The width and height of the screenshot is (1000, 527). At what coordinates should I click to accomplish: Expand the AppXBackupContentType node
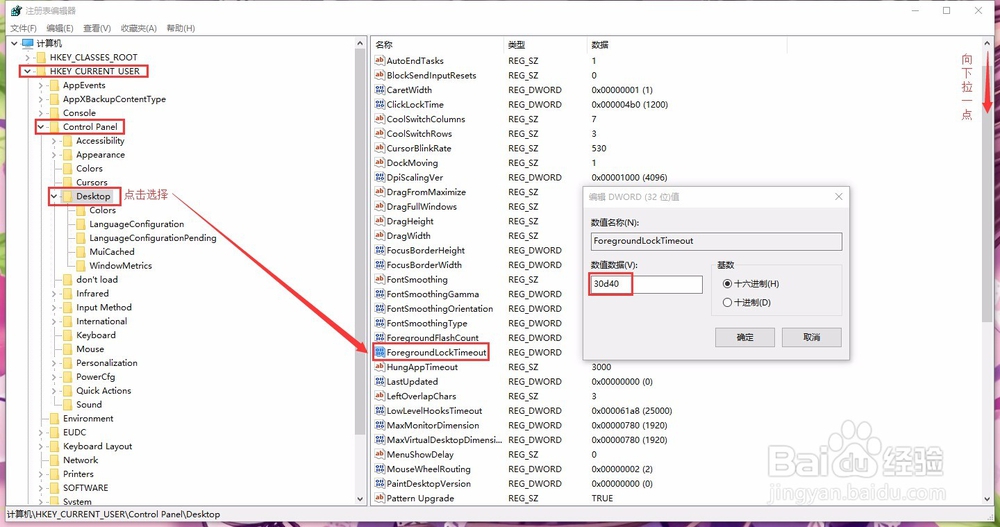point(40,100)
